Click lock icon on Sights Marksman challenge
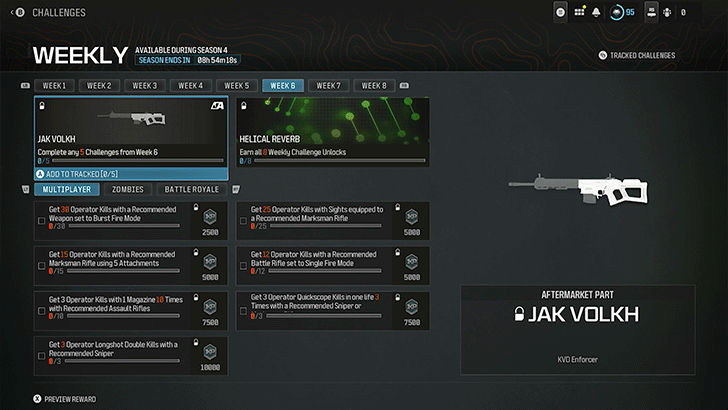Screen dimensions: 728x410 click(397, 207)
